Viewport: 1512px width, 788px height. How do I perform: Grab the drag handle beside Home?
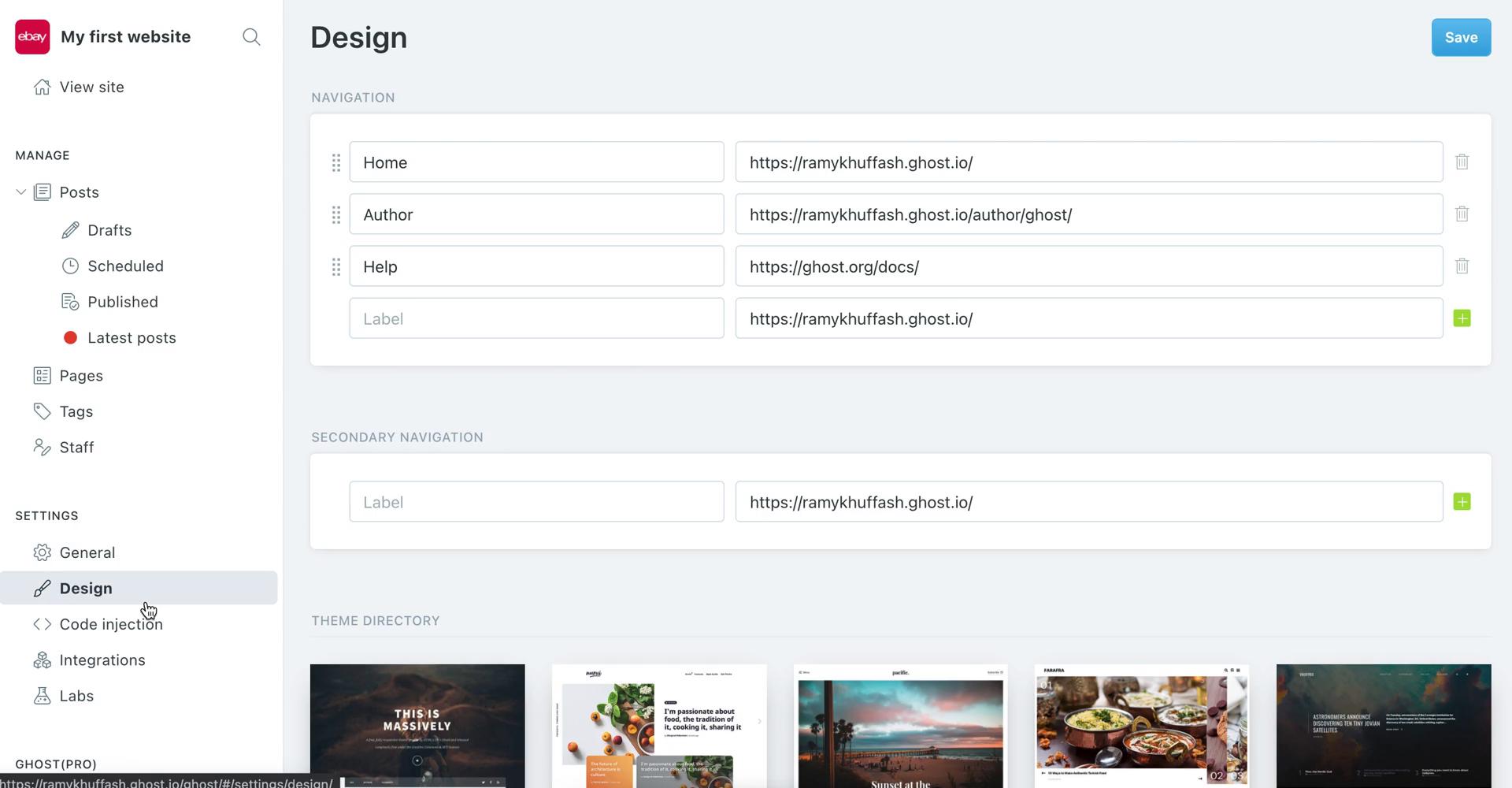(336, 162)
